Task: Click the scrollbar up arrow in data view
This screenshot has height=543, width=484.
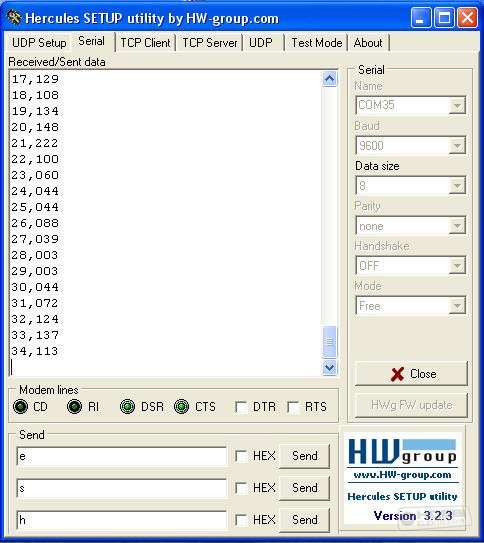Action: click(329, 79)
